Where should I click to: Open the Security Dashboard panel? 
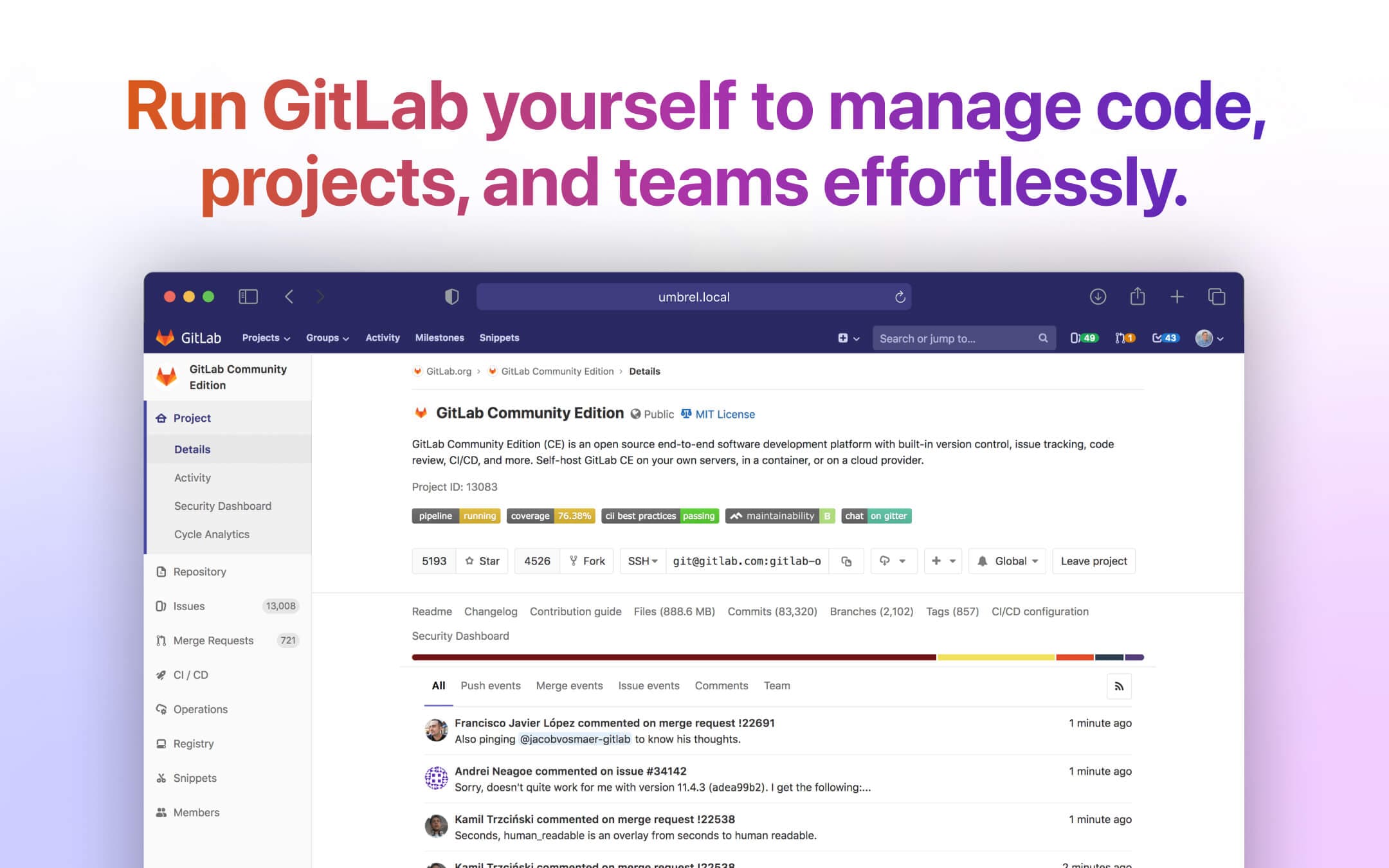pos(222,505)
